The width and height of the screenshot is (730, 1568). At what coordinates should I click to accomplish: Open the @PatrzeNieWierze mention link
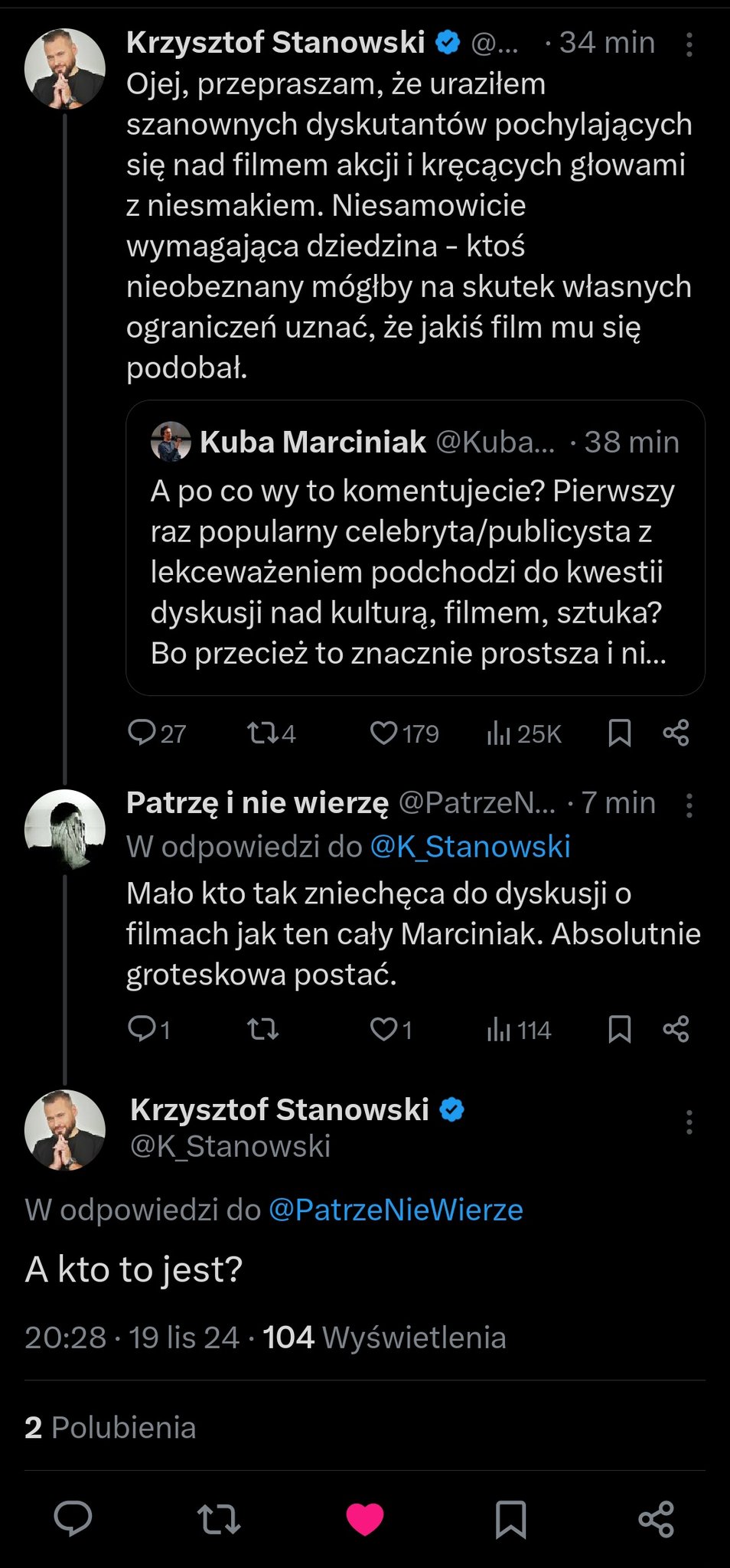click(x=396, y=1210)
